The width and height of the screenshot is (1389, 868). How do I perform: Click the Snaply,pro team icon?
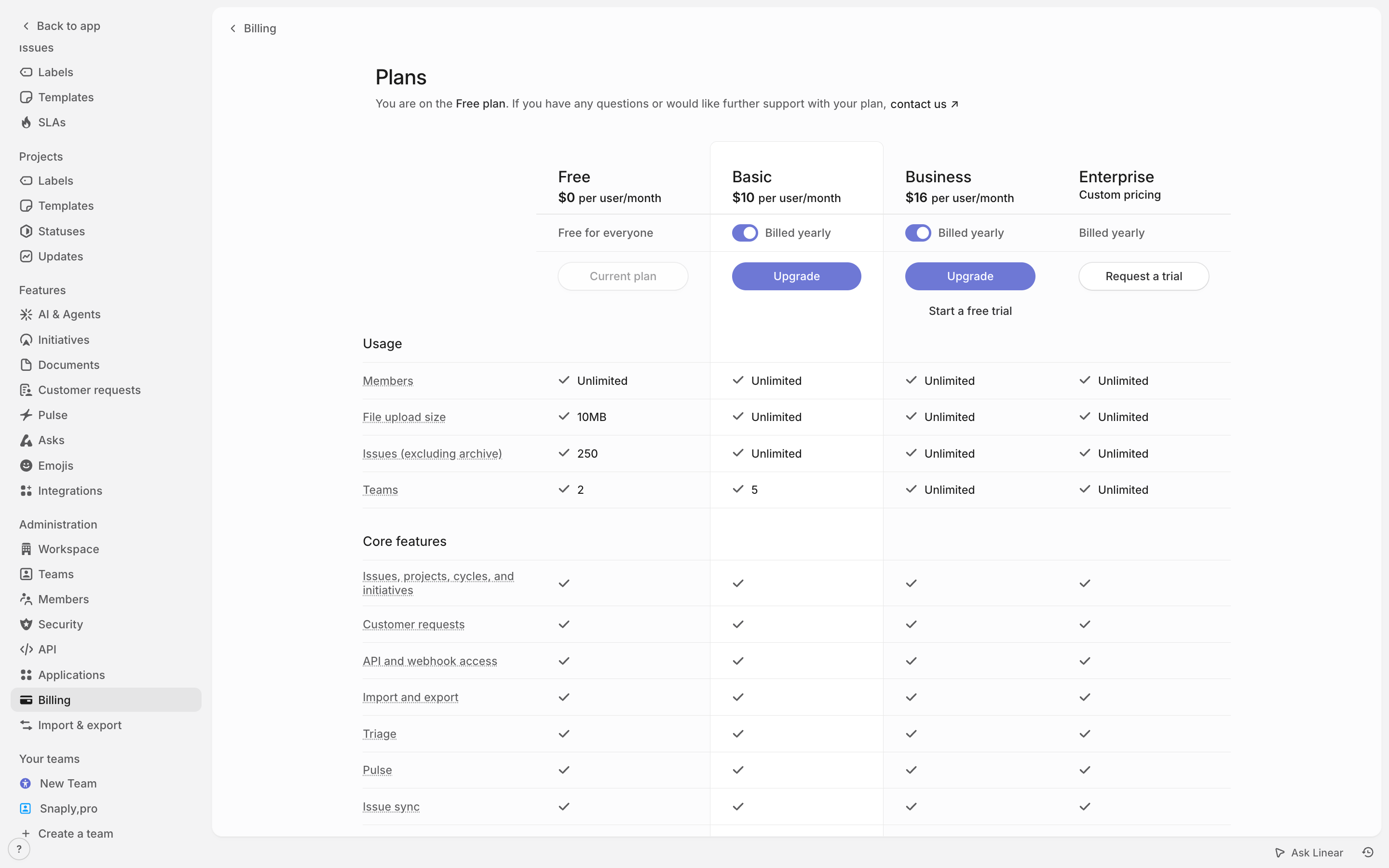click(25, 808)
